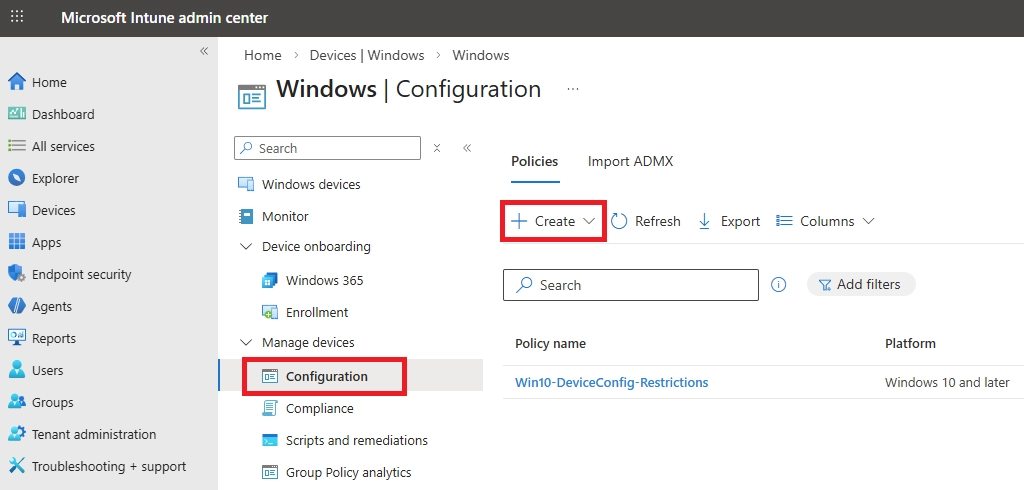1024x490 pixels.
Task: Click the Group Policy analytics icon
Action: tap(270, 472)
